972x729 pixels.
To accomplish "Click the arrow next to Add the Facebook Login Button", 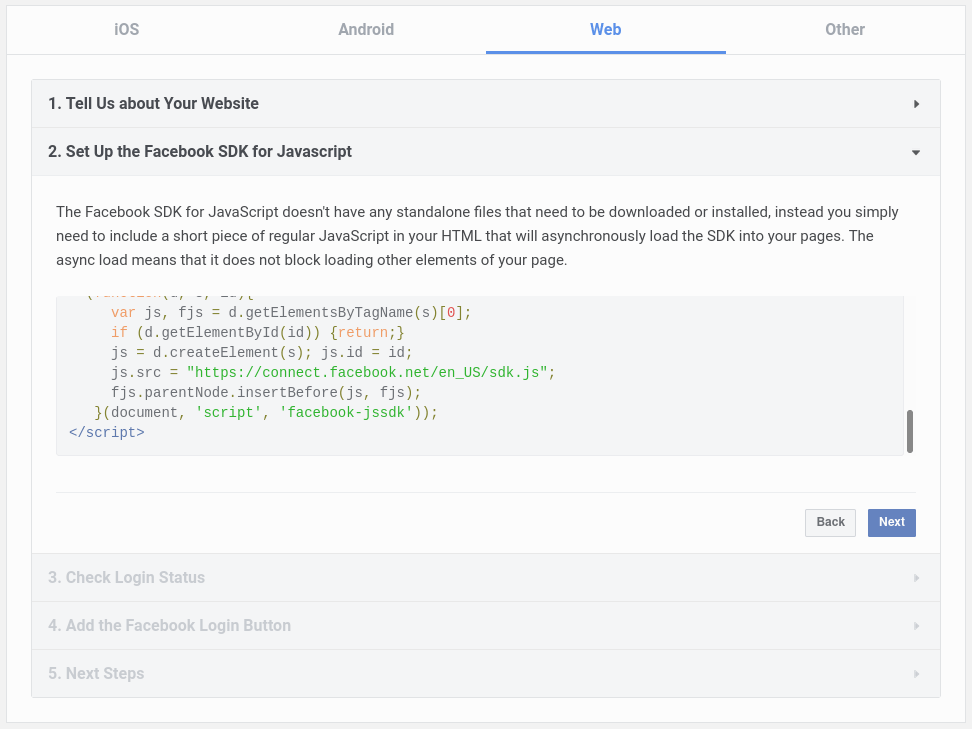I will click(x=916, y=625).
